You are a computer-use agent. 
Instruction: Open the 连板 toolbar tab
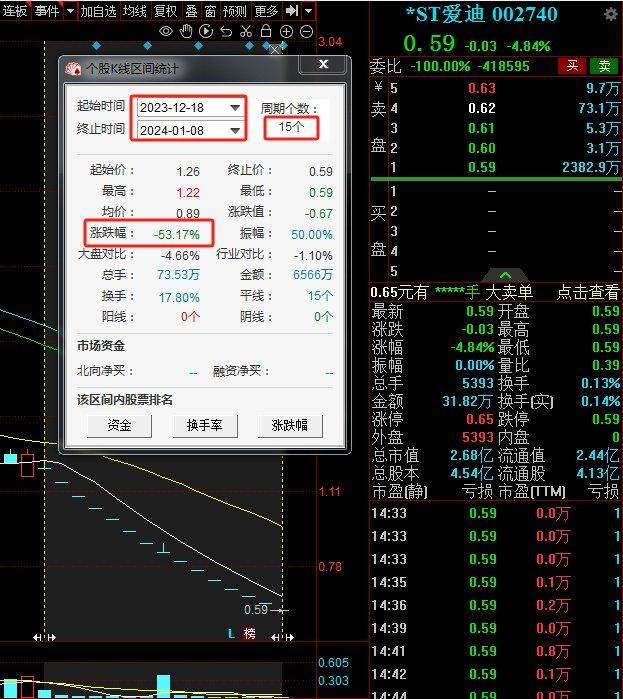15,10
